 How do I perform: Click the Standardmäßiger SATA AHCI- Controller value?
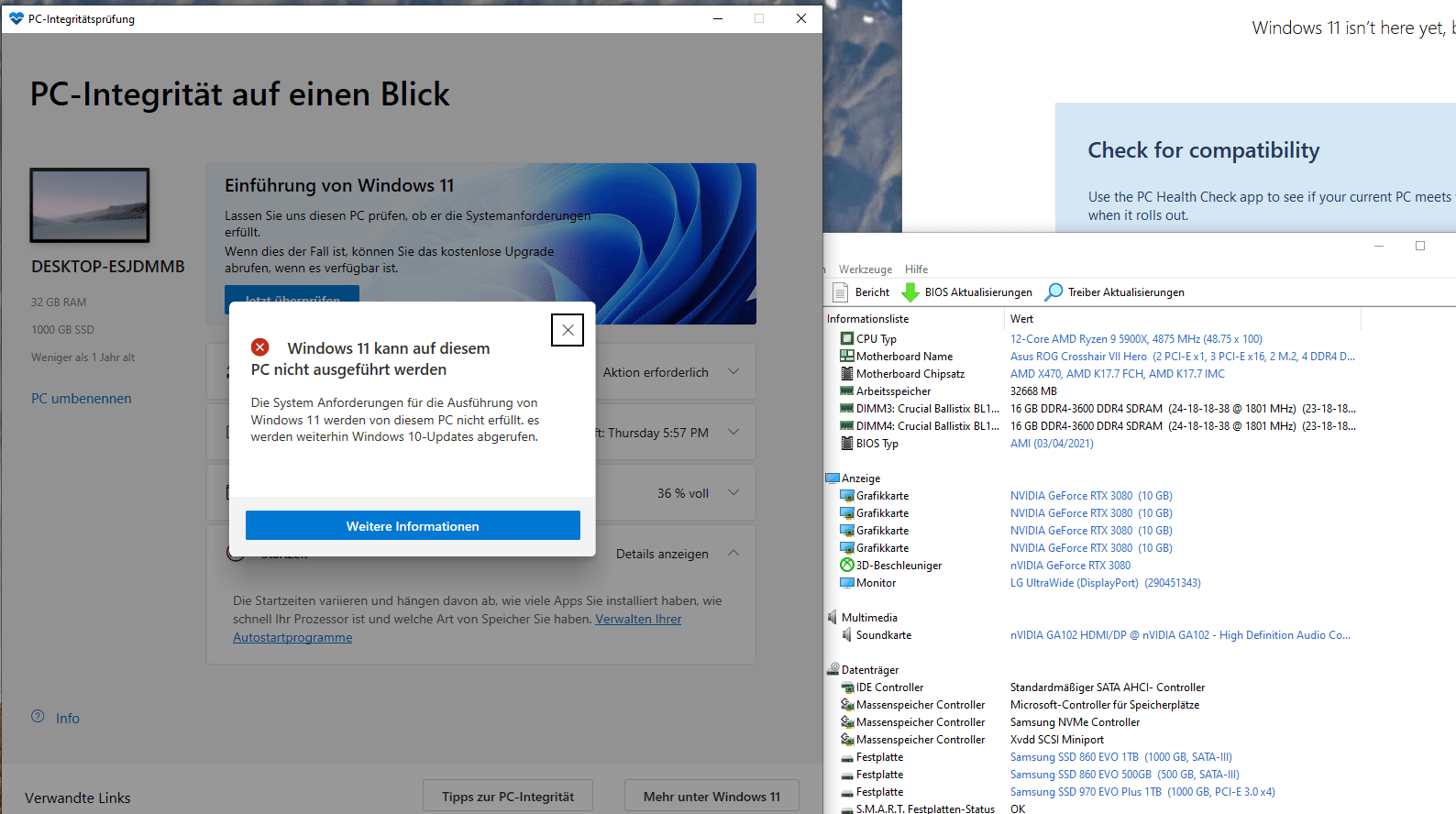[1108, 687]
